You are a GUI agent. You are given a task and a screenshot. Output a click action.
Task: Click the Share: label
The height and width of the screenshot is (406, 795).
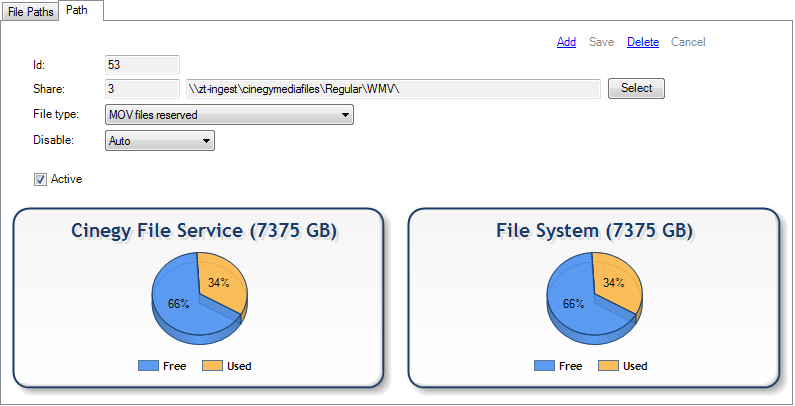[x=49, y=89]
